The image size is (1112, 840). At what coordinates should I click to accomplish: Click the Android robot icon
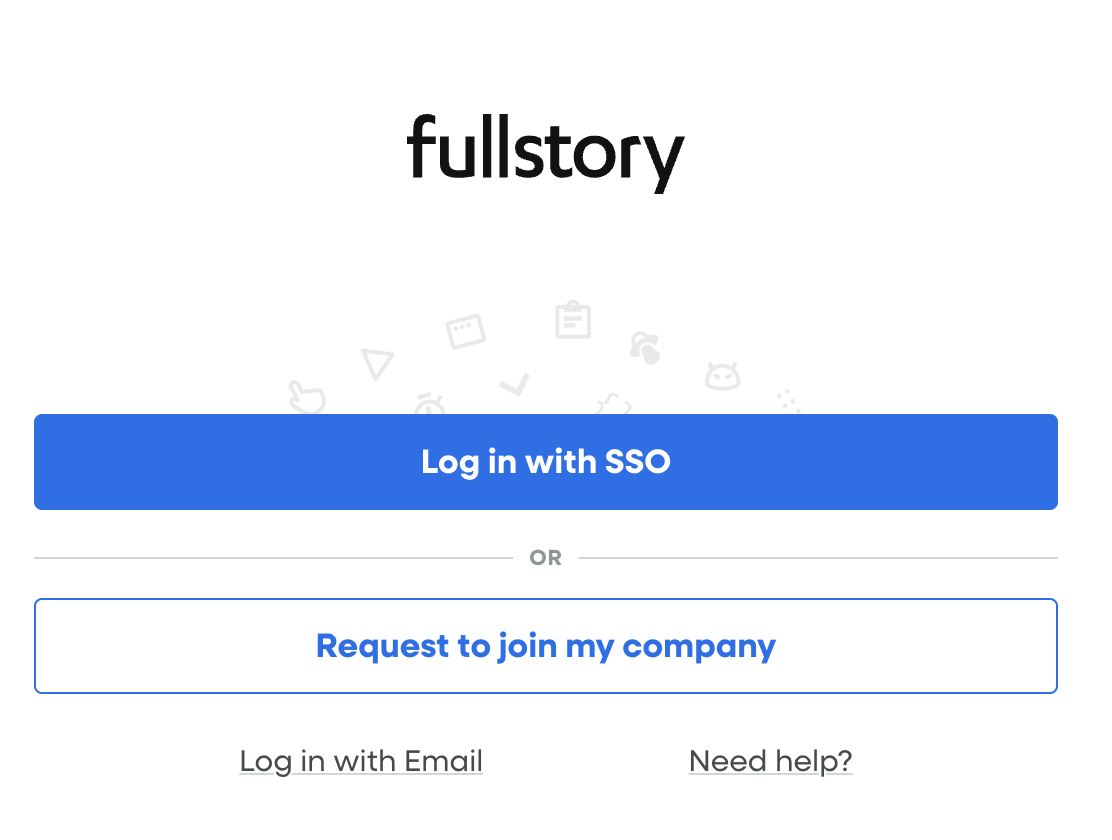(x=722, y=376)
